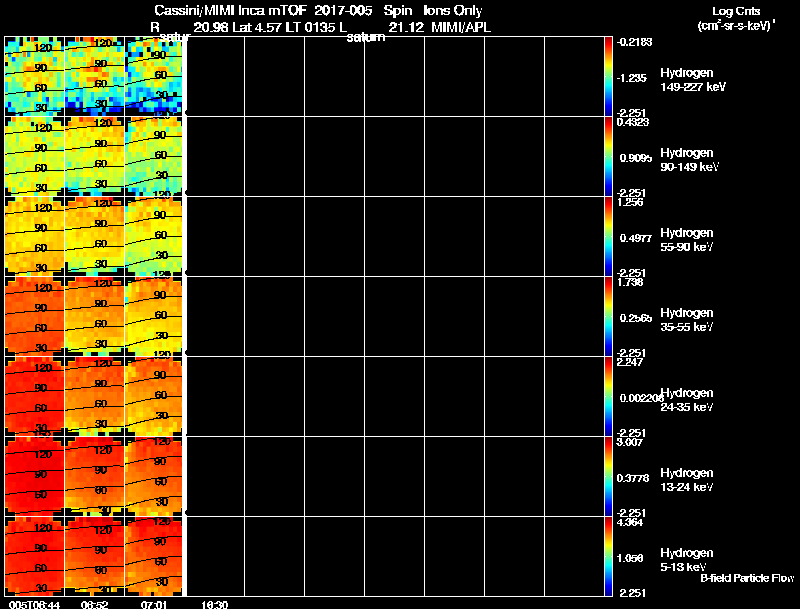Select the 'Hydrogen 35-55 keV' label
Image resolution: width=800 pixels, height=609 pixels.
[x=687, y=320]
